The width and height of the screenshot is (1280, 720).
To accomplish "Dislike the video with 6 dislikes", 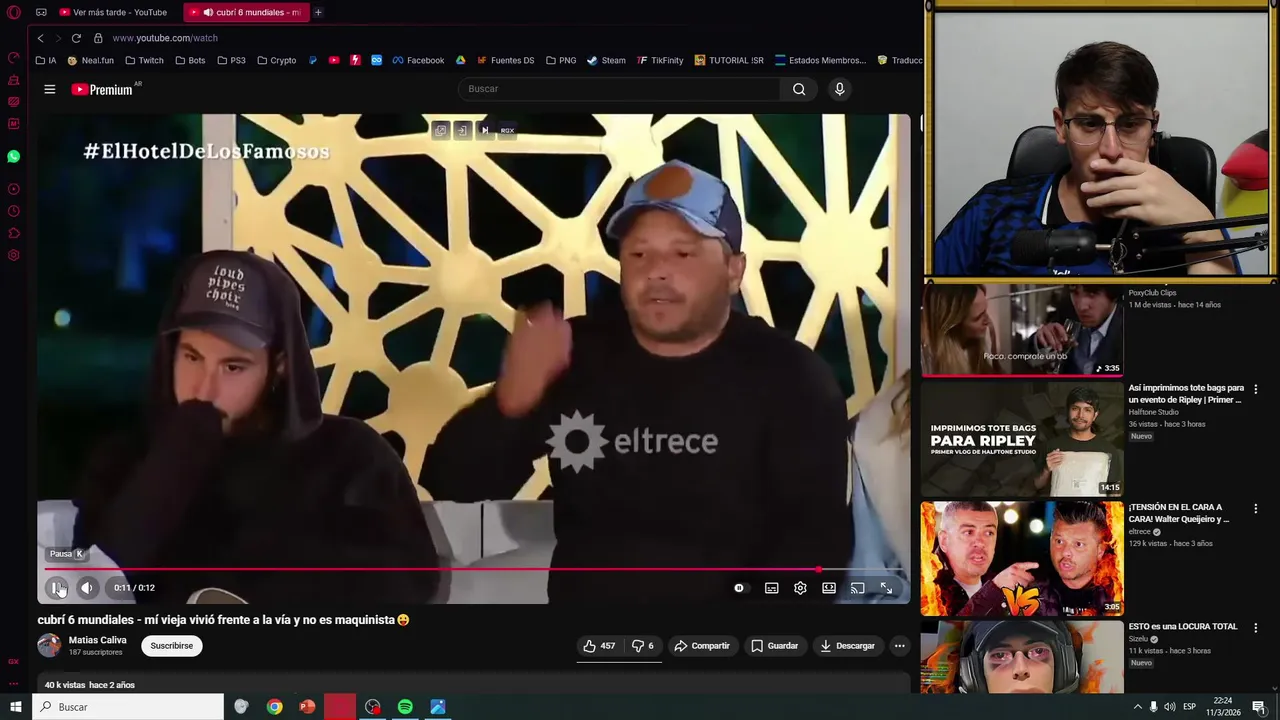I will coord(642,646).
